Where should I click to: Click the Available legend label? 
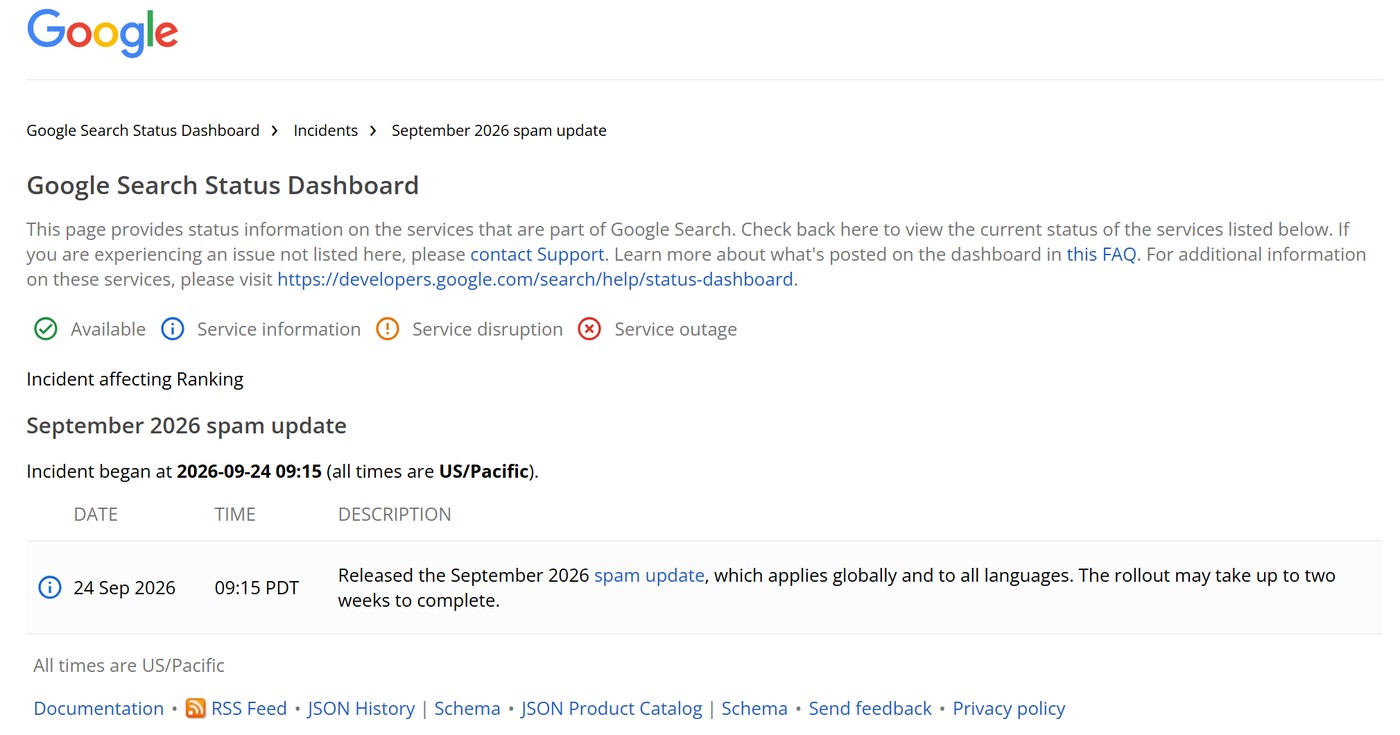click(x=108, y=329)
